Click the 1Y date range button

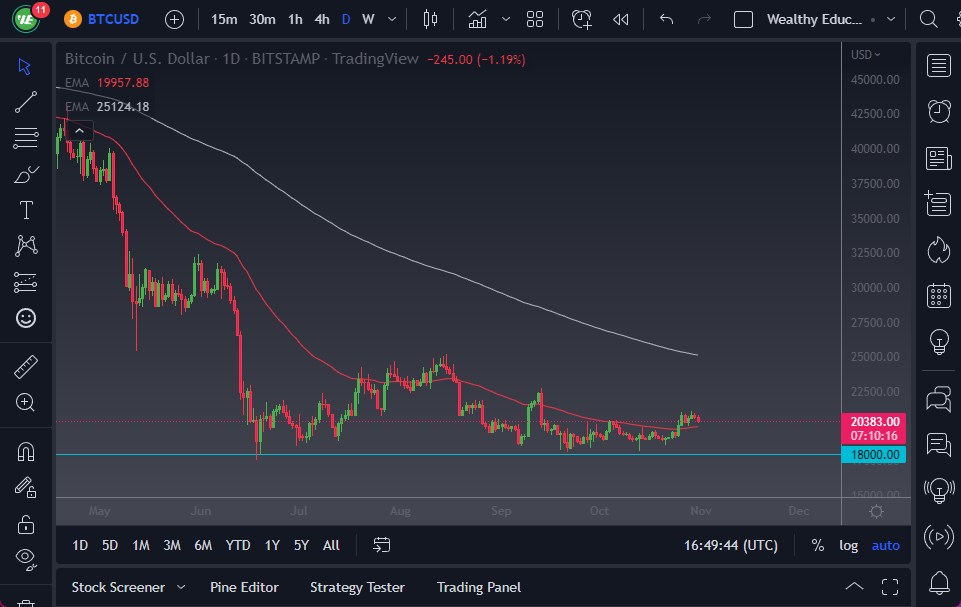tap(271, 545)
